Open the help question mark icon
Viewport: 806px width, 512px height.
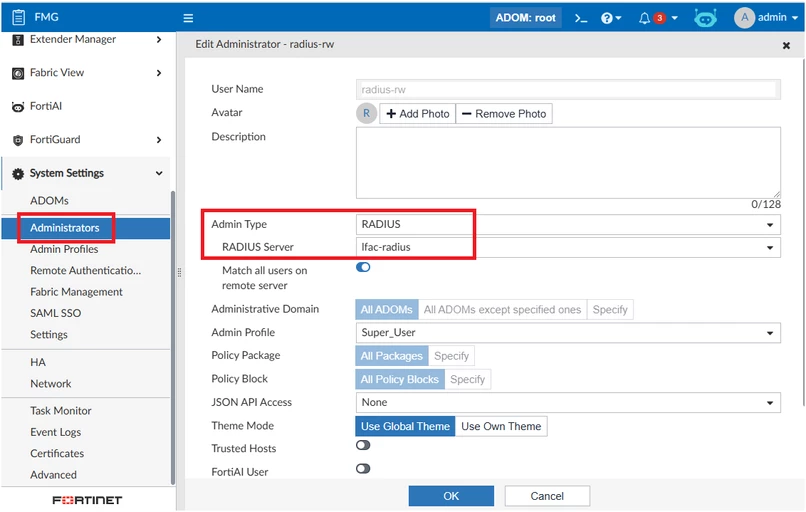tap(607, 18)
